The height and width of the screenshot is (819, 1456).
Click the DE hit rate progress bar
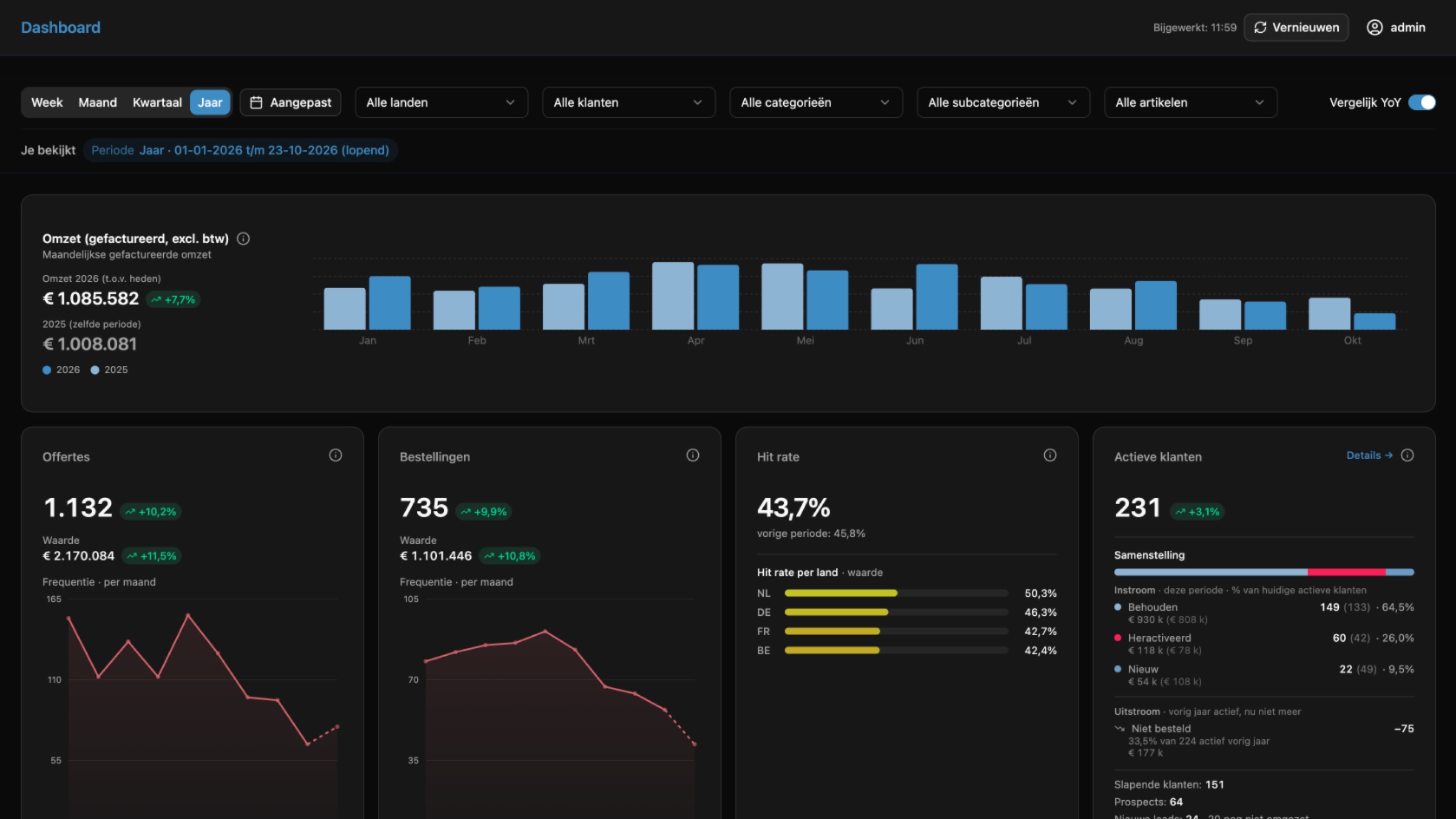tap(896, 612)
